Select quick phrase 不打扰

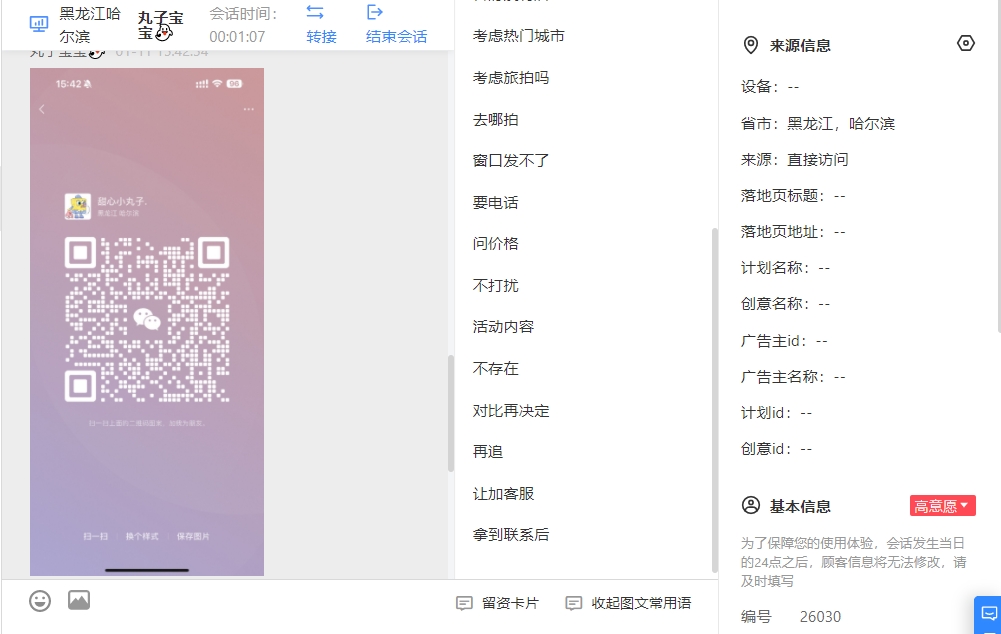click(x=495, y=285)
